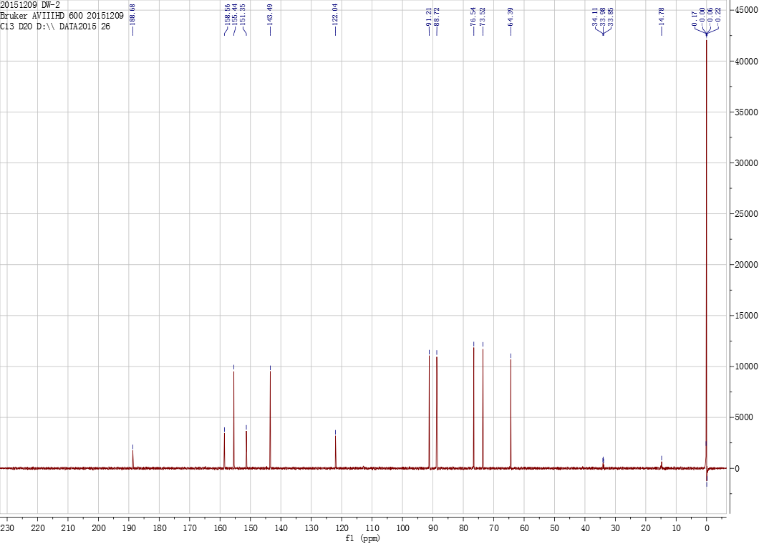Click the 30000 intensity axis label
Screen dimensions: 779x545
click(x=746, y=163)
